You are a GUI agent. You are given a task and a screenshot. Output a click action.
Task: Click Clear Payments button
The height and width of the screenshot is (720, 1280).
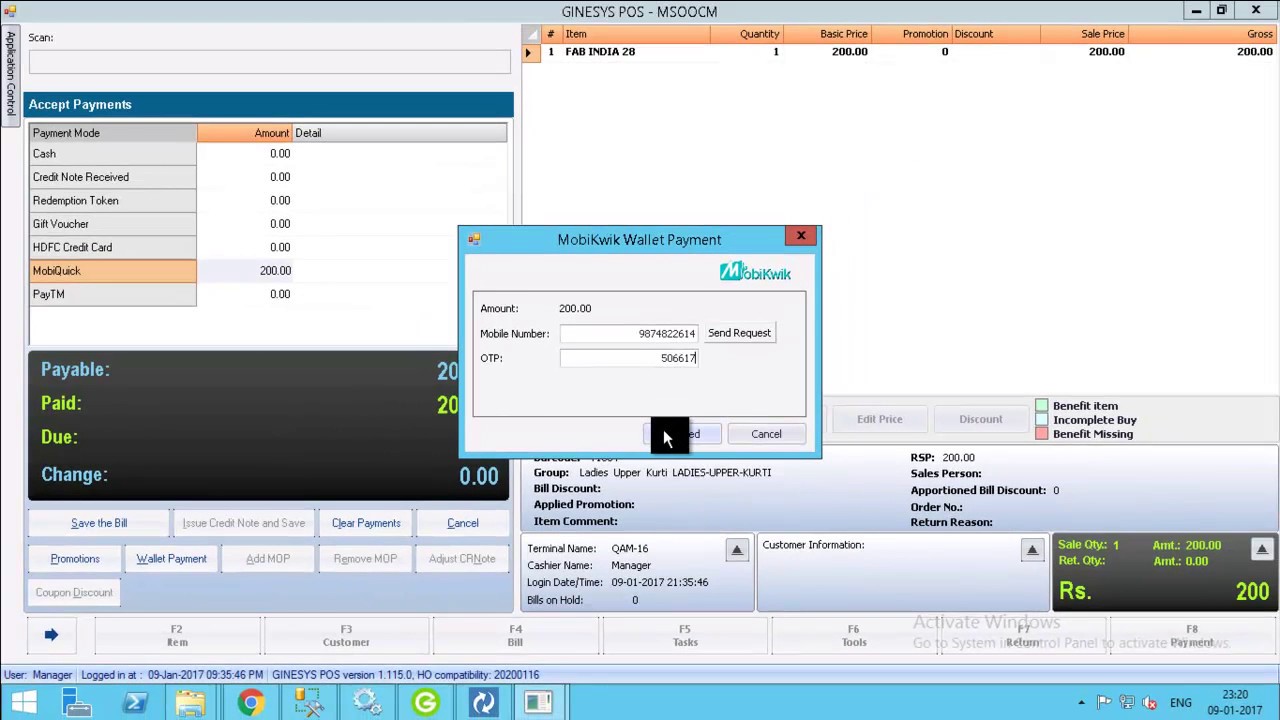(366, 523)
